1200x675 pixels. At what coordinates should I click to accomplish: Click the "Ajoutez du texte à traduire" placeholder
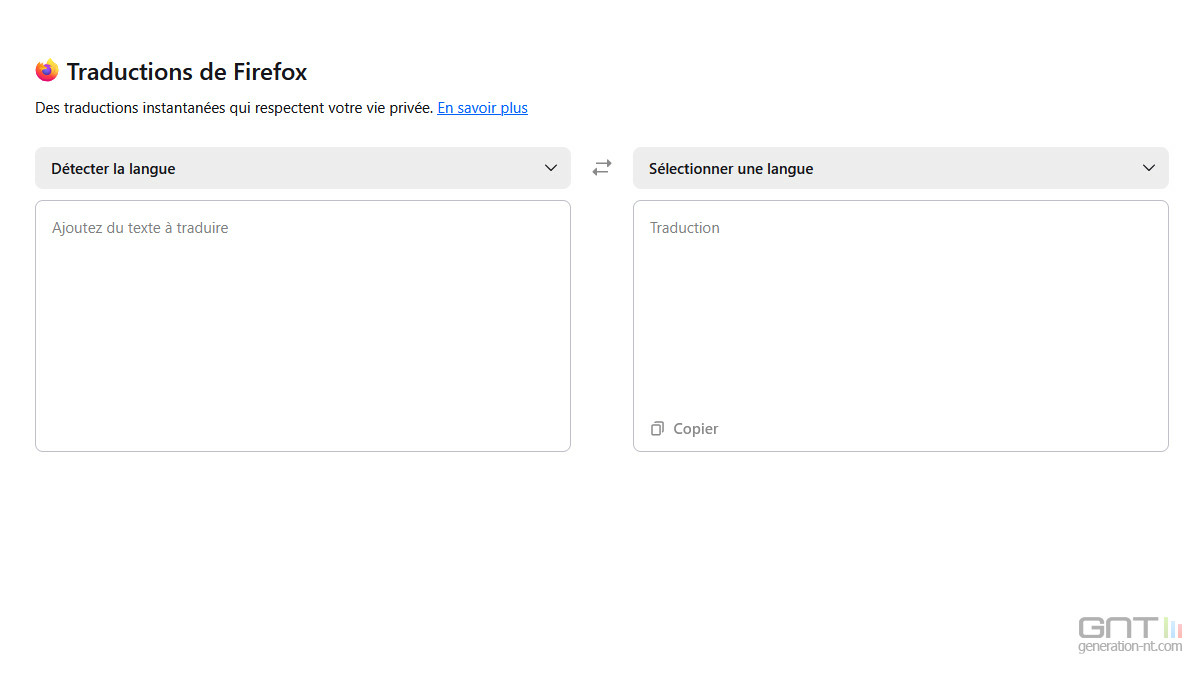(x=140, y=228)
